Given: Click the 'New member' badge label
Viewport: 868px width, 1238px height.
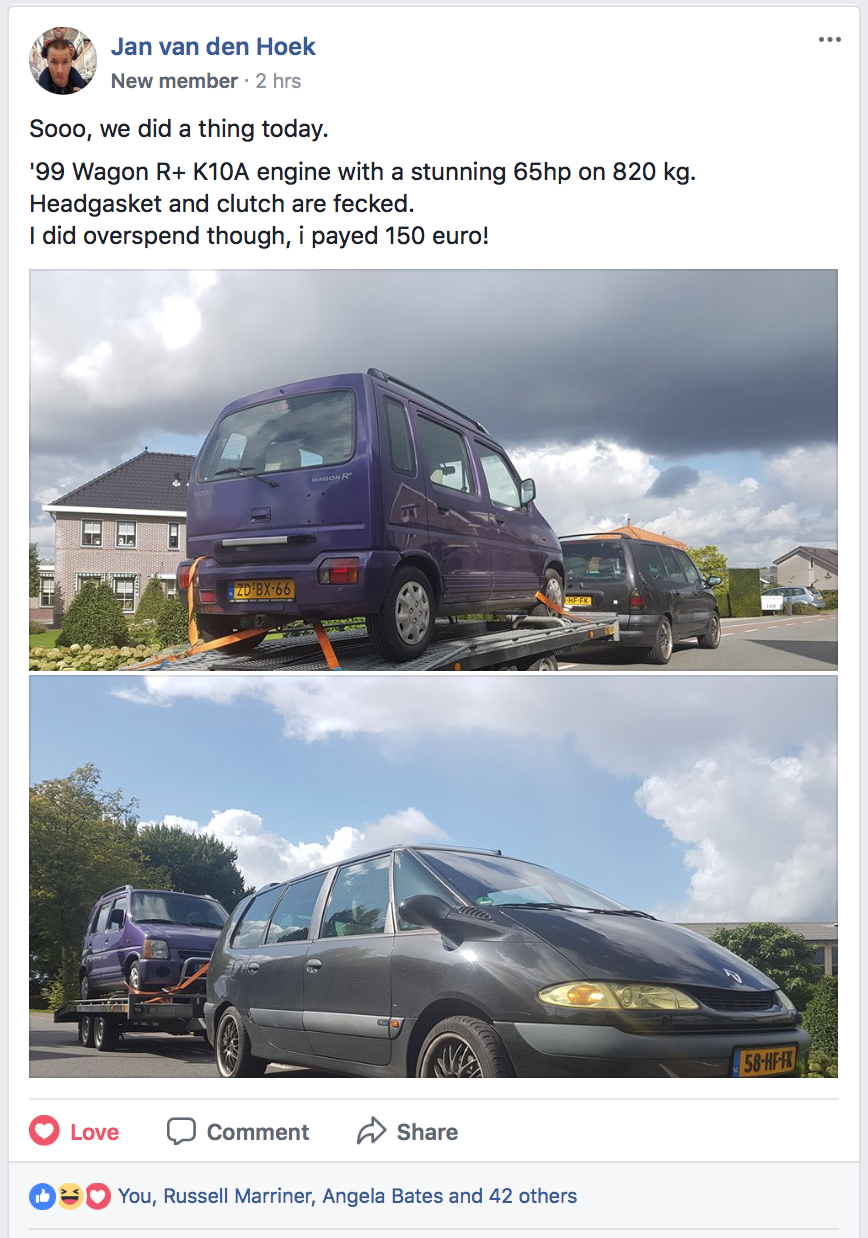Looking at the screenshot, I should 174,81.
